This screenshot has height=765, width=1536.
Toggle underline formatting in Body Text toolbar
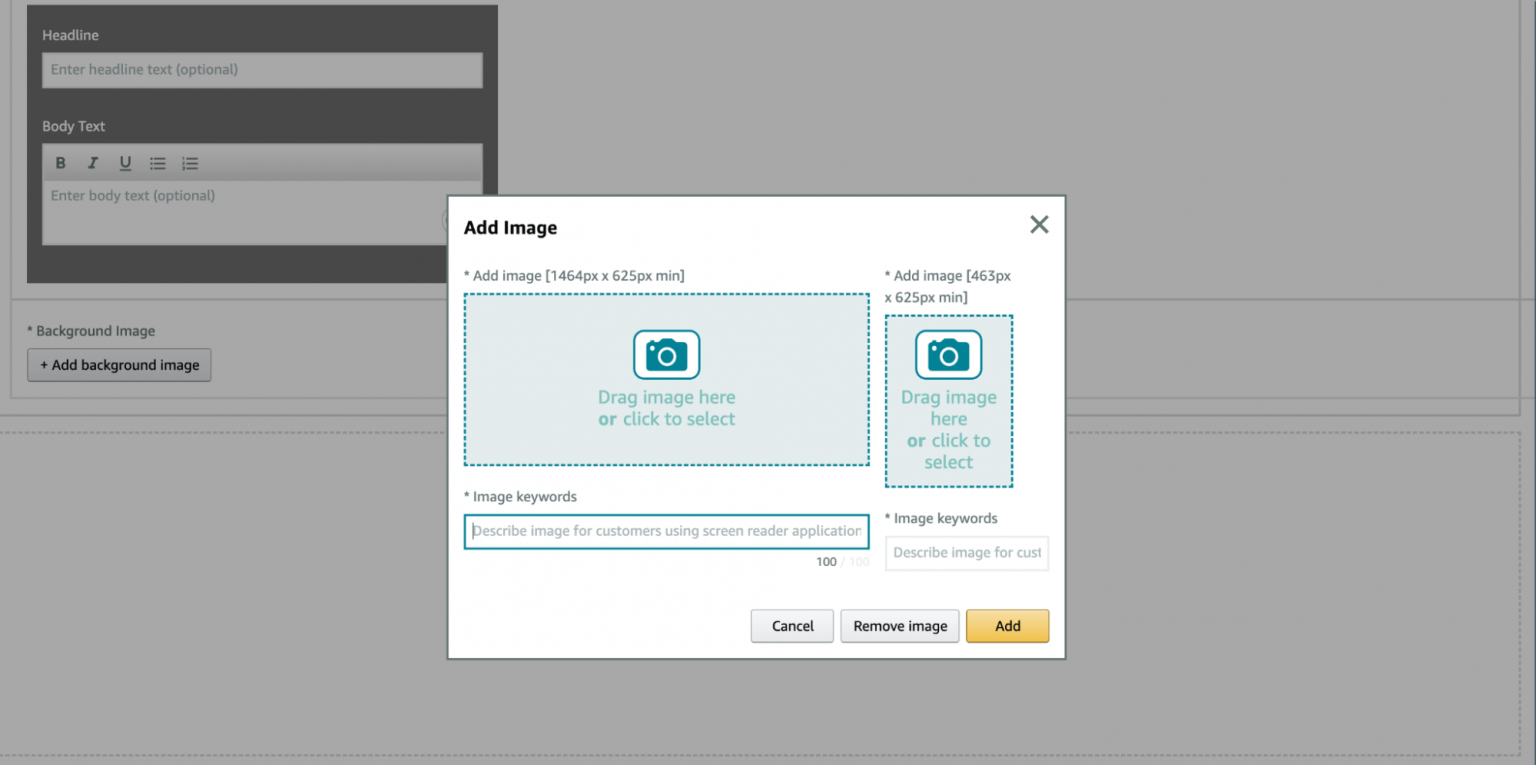point(125,163)
